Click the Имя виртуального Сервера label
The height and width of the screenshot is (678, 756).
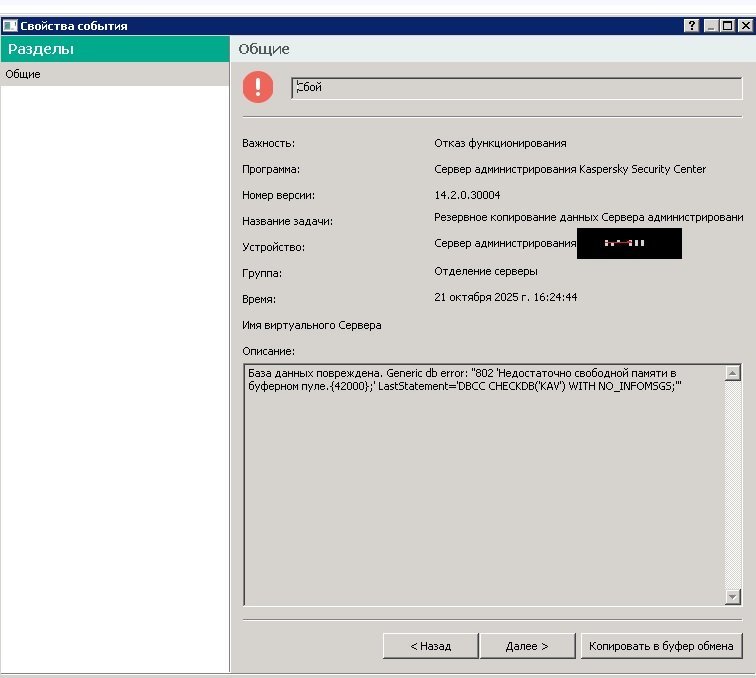(311, 325)
